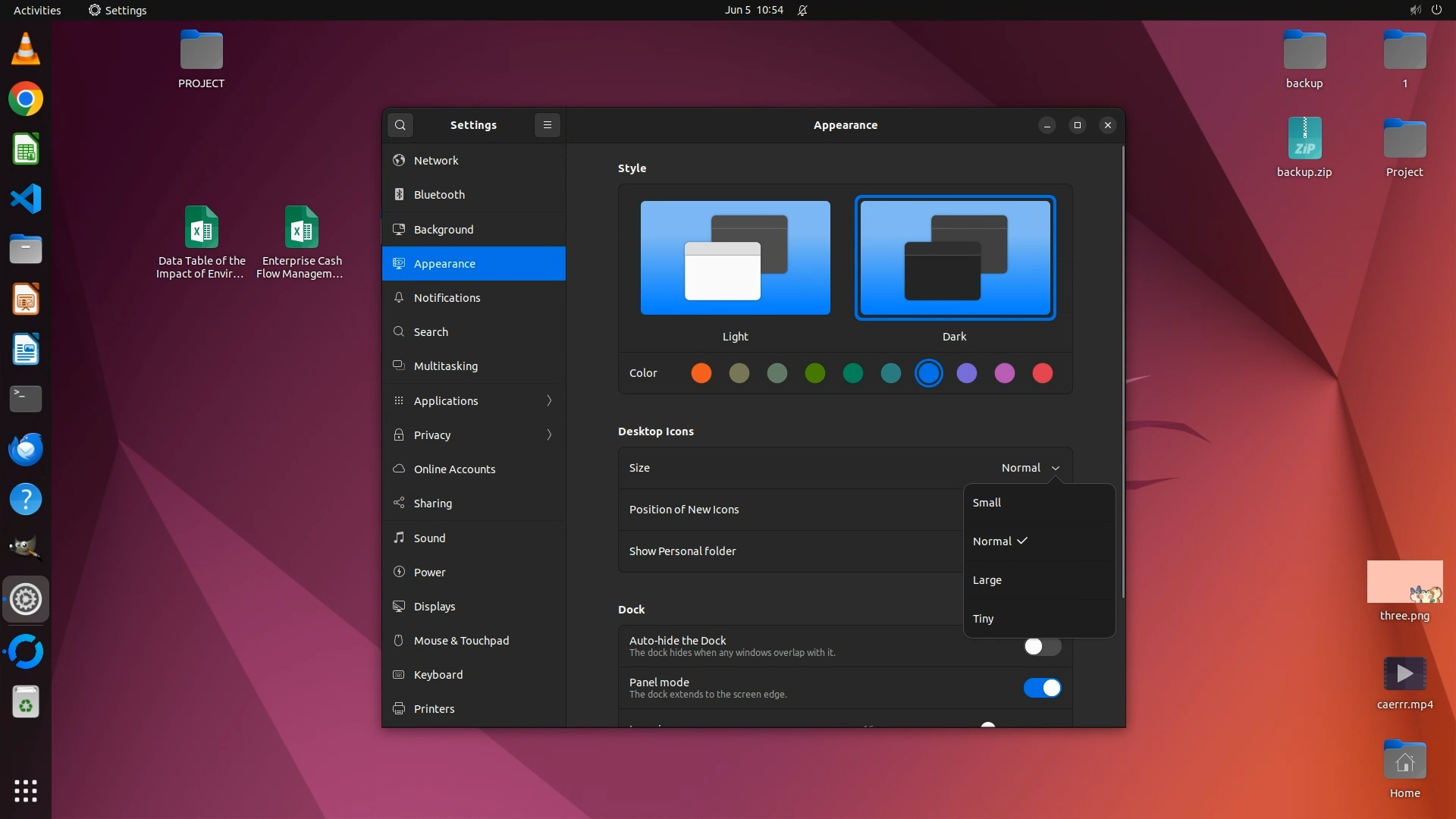
Task: Select the Dark style thumbnail
Action: pyautogui.click(x=955, y=258)
